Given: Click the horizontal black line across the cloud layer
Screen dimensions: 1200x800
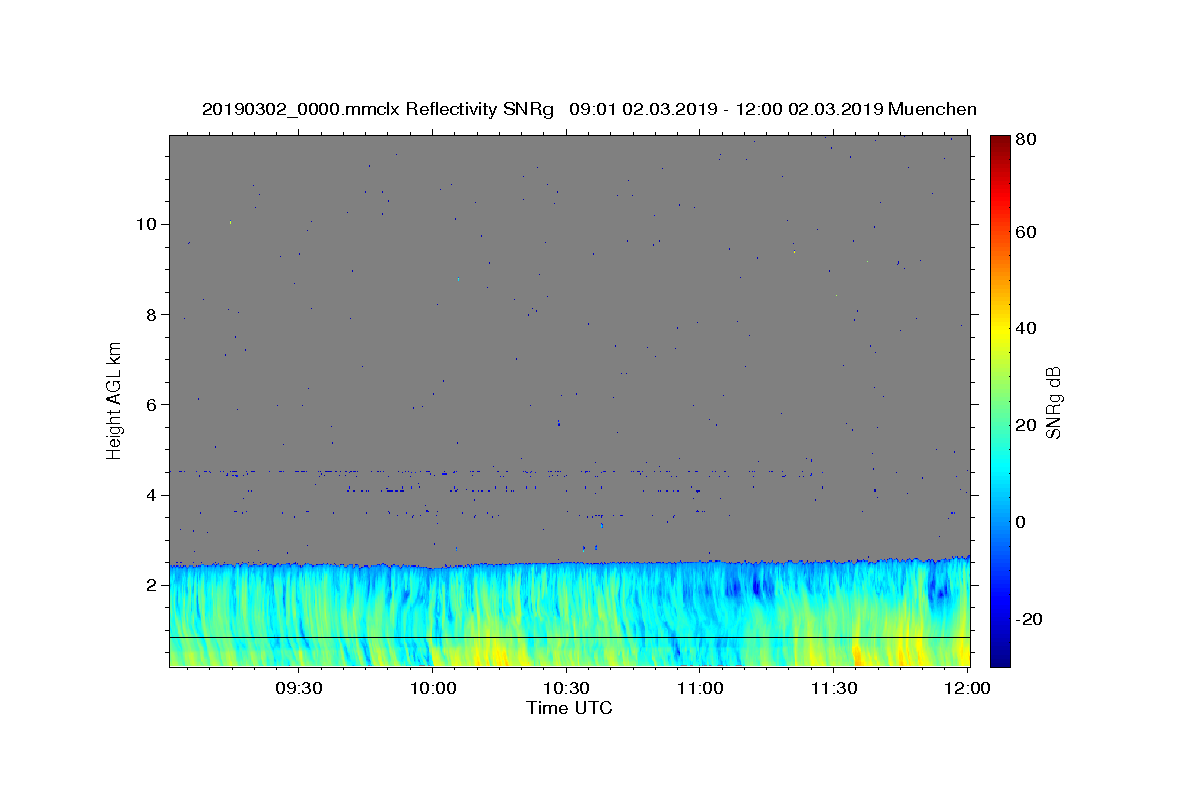Looking at the screenshot, I should coord(569,638).
